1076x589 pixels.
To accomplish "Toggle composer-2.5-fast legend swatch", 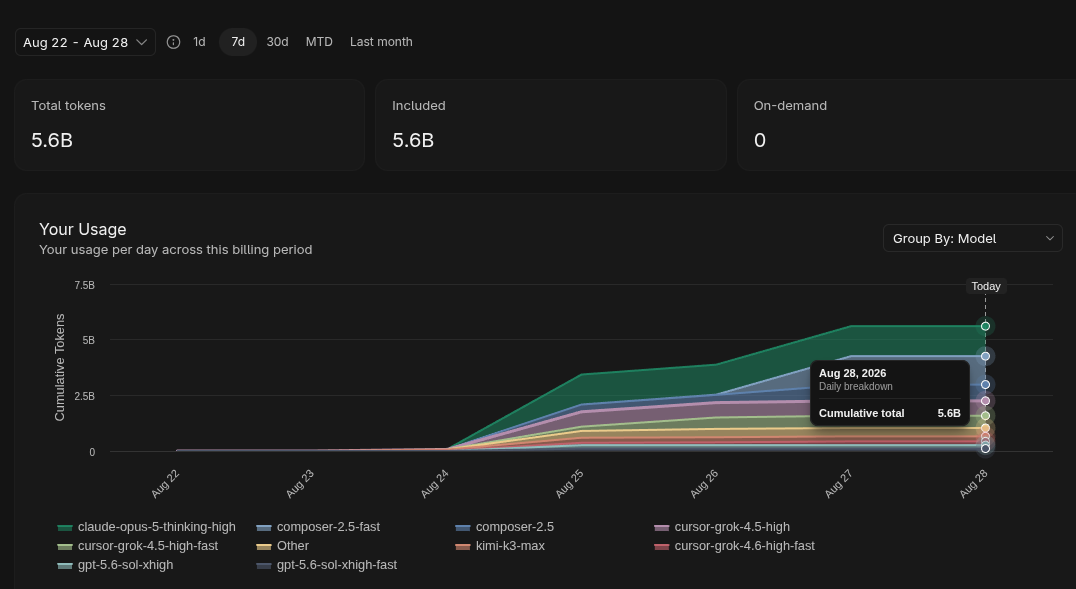I will 264,527.
